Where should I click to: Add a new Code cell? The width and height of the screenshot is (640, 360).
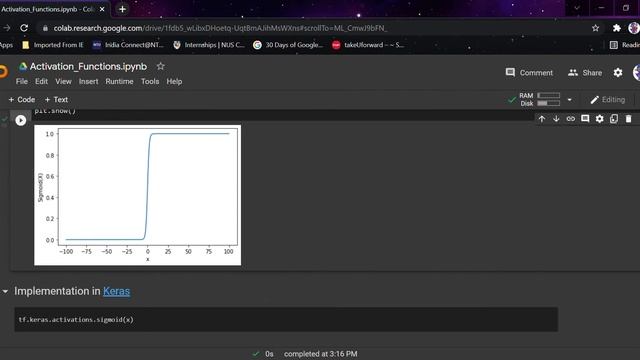22,100
